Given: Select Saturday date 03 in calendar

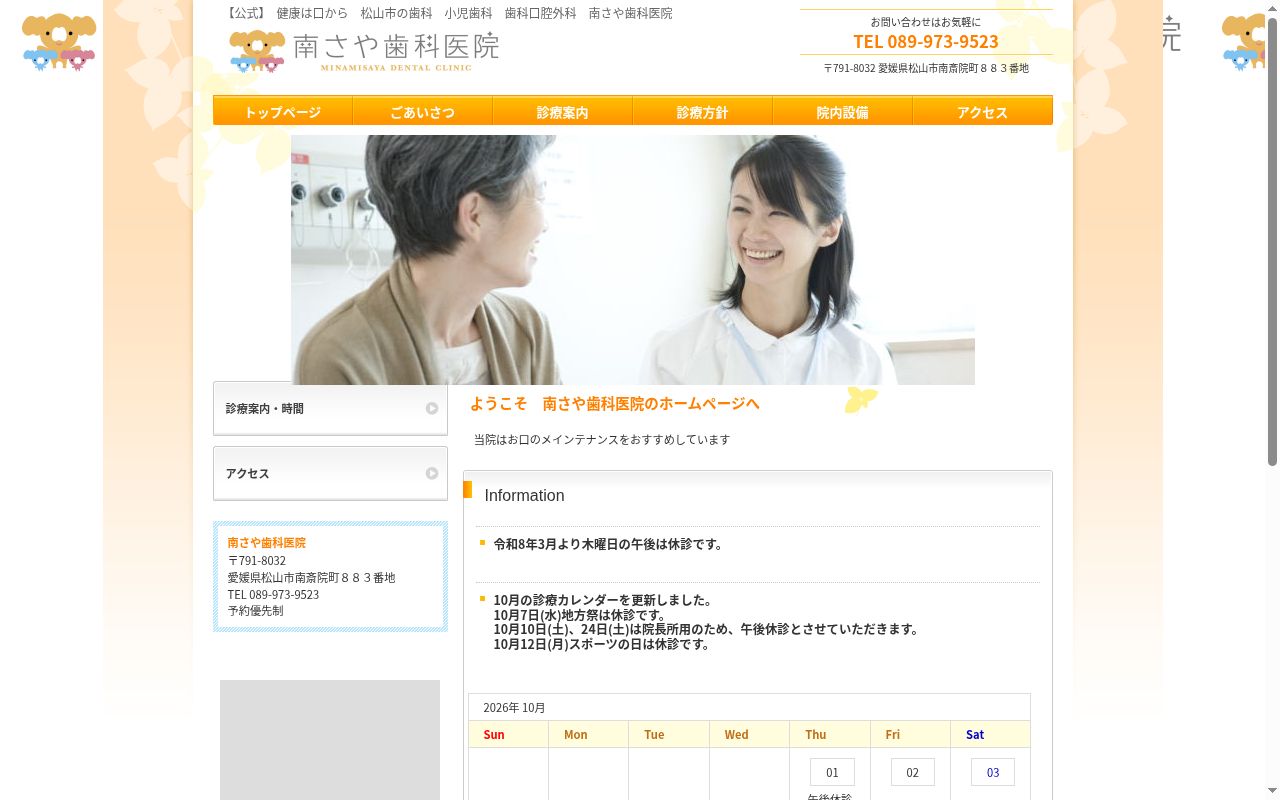Looking at the screenshot, I should [993, 772].
